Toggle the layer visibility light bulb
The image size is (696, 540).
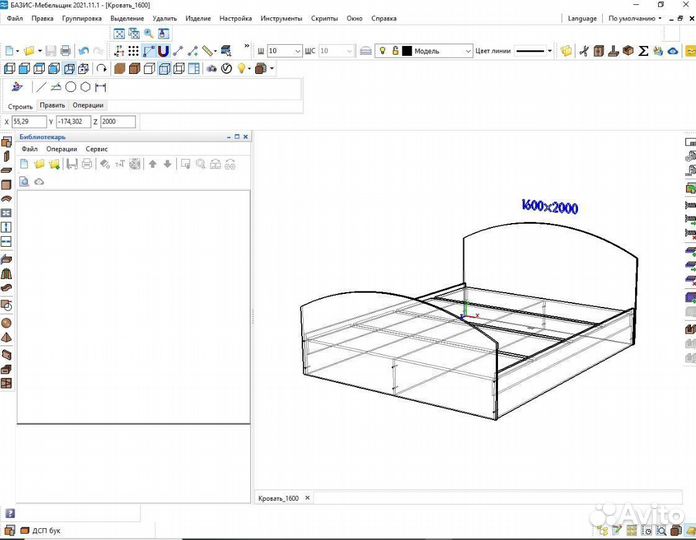[x=383, y=50]
